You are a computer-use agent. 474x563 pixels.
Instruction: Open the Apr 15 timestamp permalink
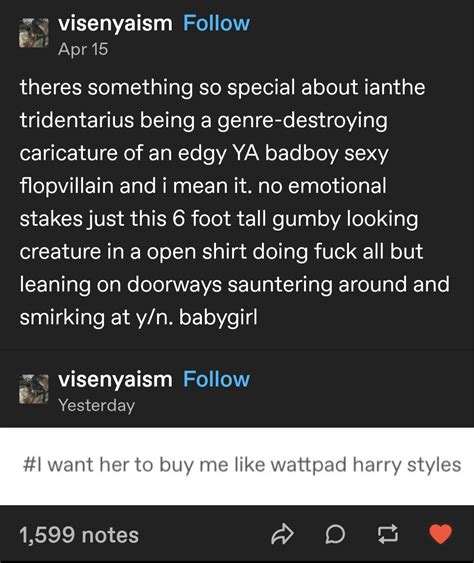(83, 49)
